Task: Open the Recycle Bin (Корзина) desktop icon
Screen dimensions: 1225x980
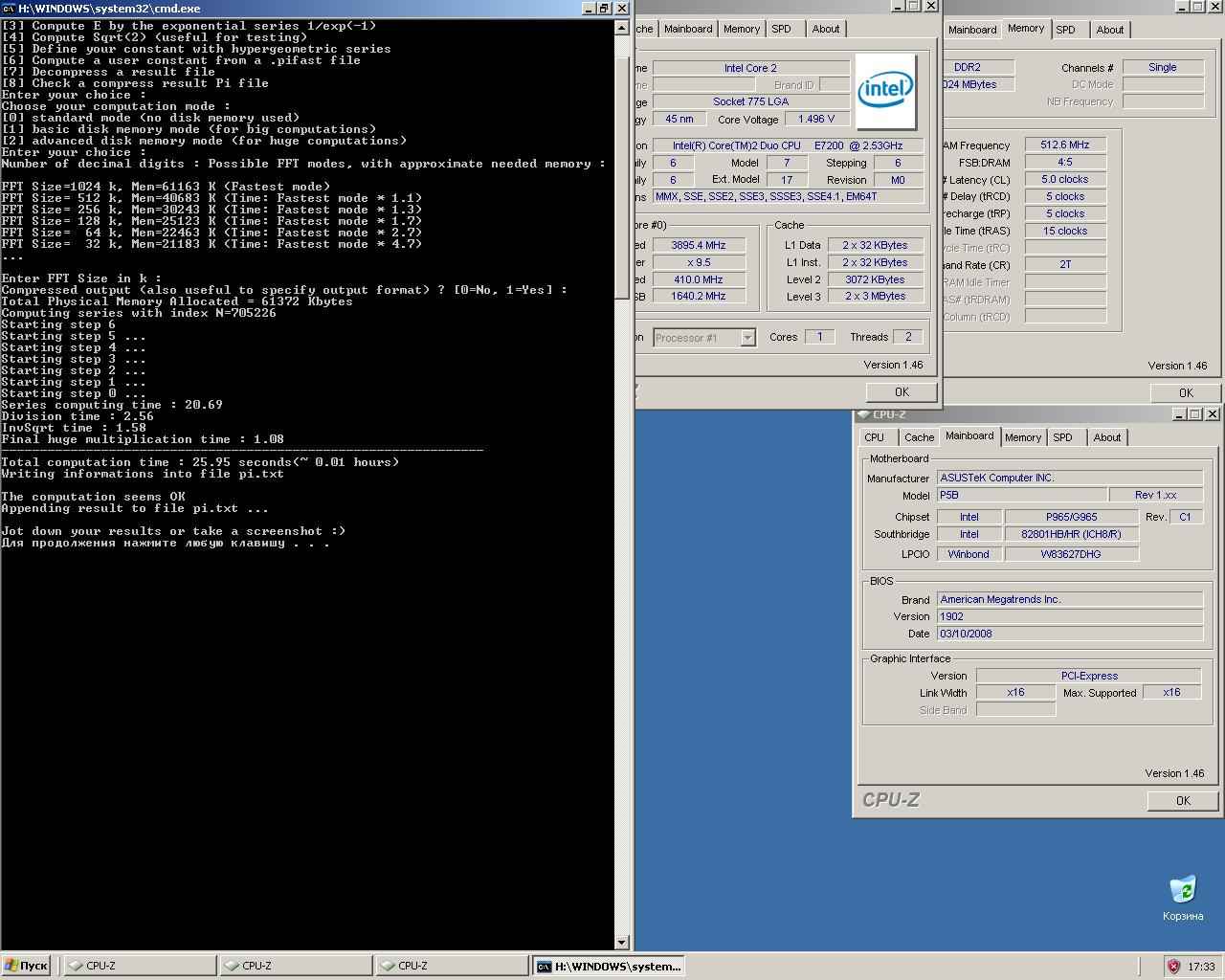Action: click(x=1183, y=898)
